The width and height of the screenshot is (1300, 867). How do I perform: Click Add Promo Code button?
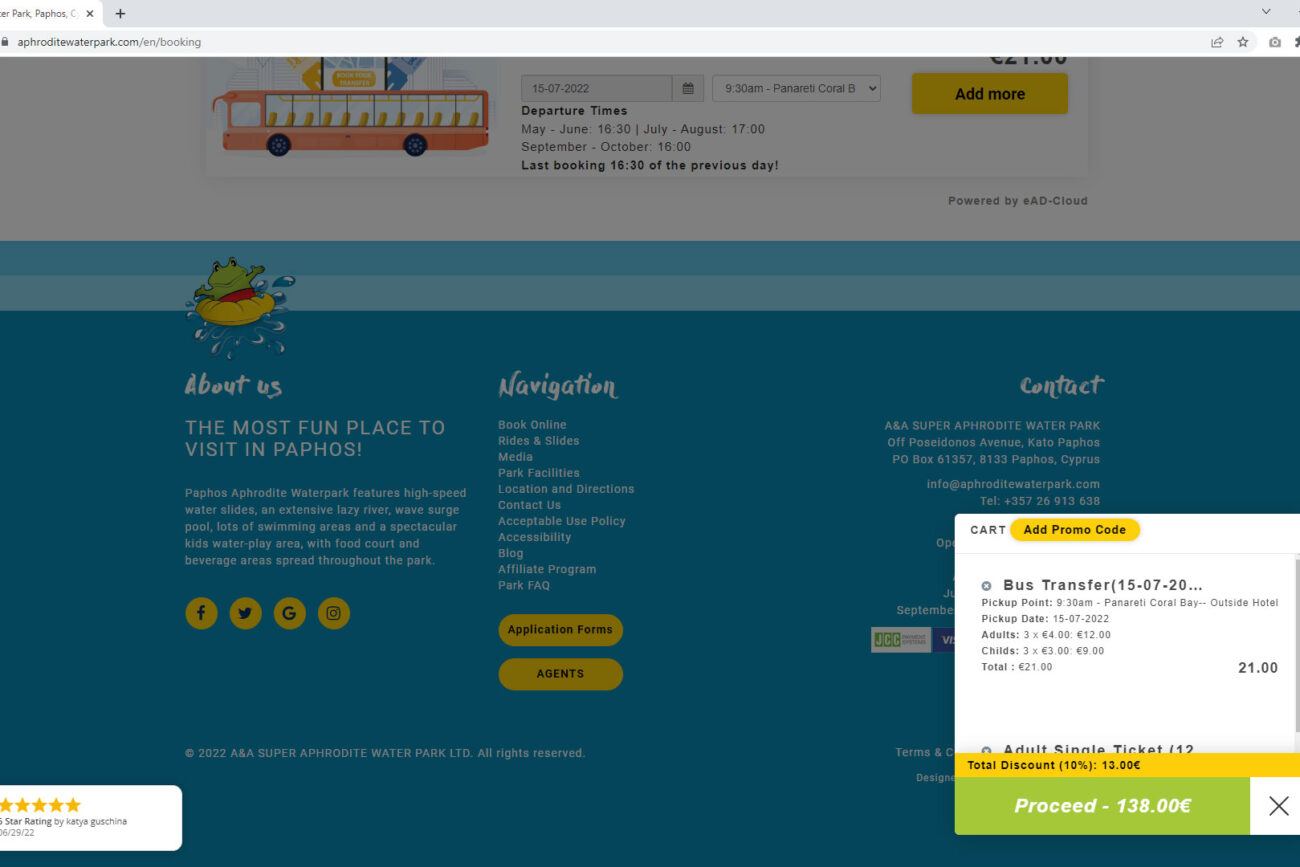(1074, 530)
